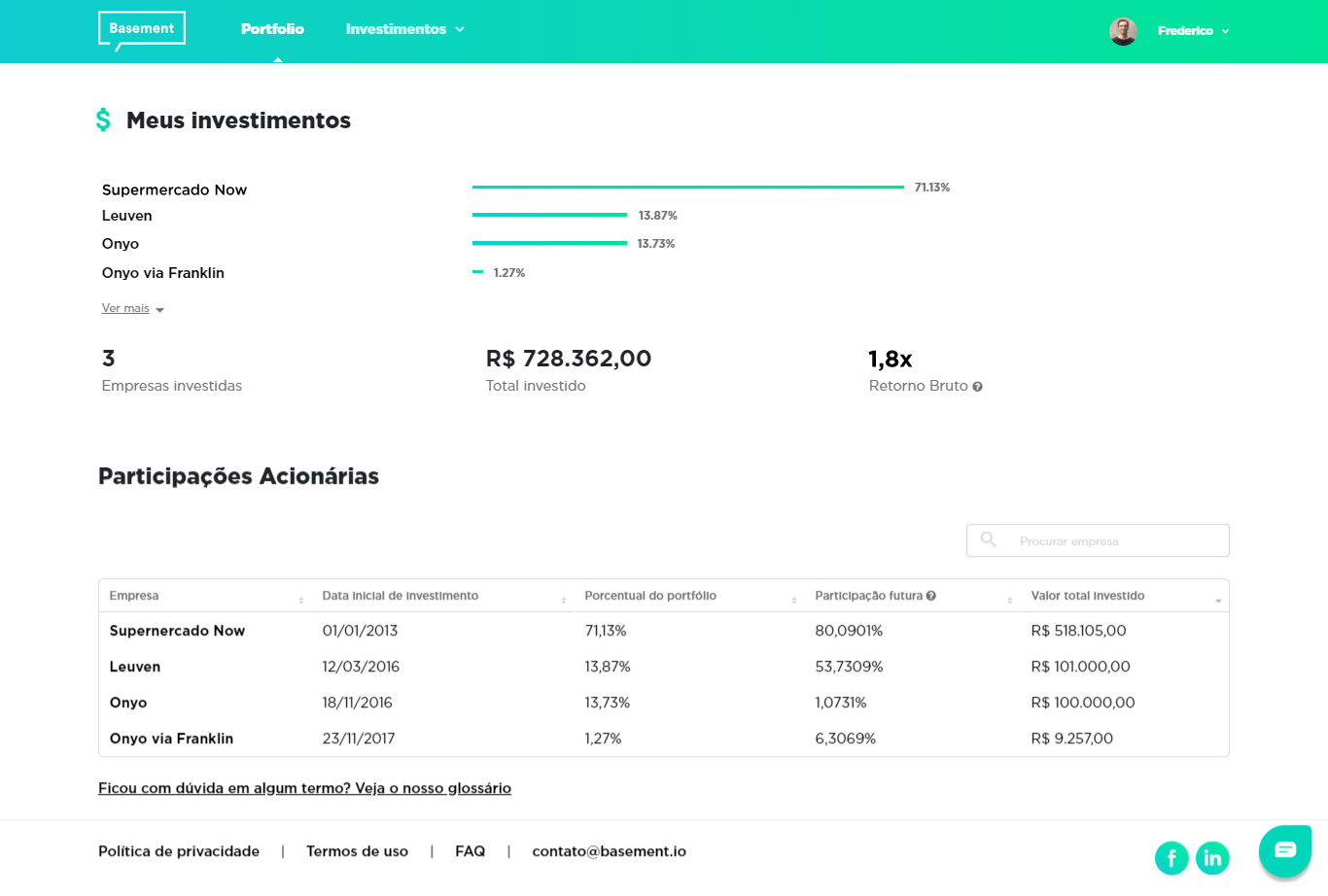Image resolution: width=1328 pixels, height=896 pixels.
Task: Select Onyo via Franklin table row
Action: (x=664, y=739)
